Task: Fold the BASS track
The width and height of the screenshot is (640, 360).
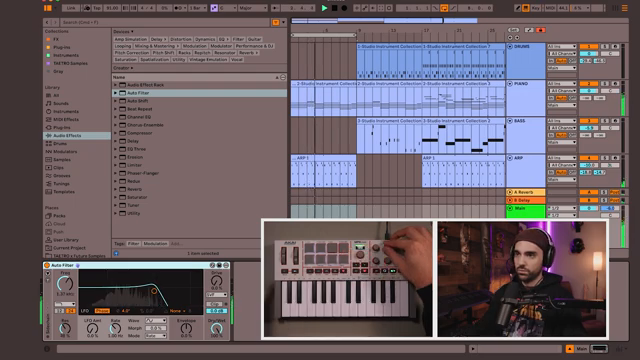Action: pyautogui.click(x=510, y=121)
